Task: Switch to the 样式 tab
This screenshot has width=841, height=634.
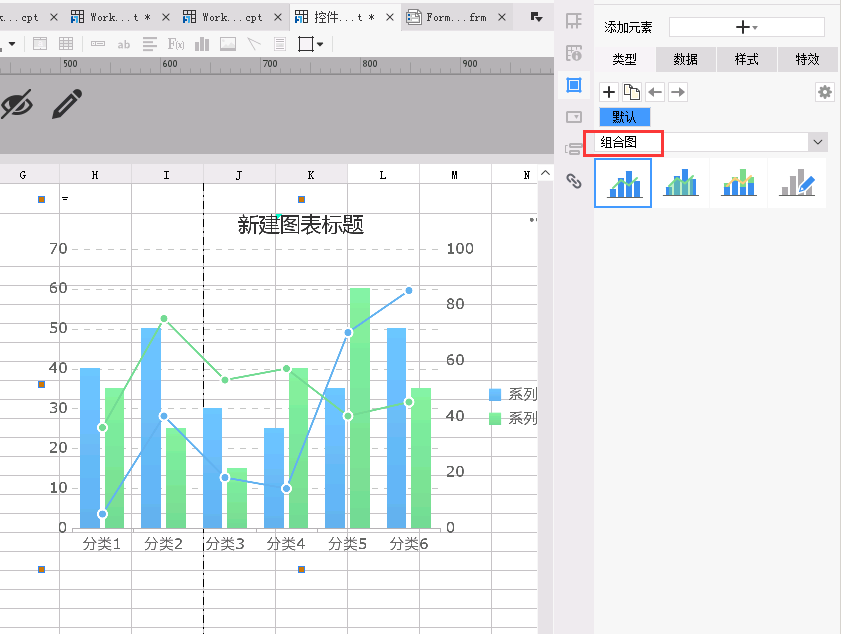Action: 747,59
